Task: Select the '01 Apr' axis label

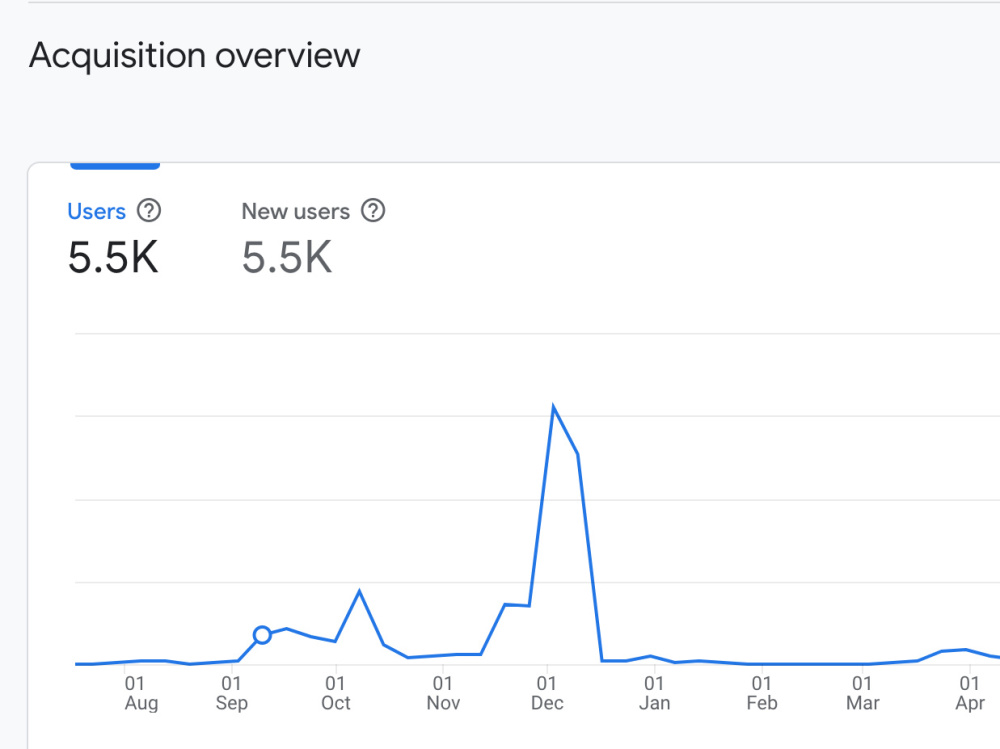Action: pyautogui.click(x=969, y=693)
